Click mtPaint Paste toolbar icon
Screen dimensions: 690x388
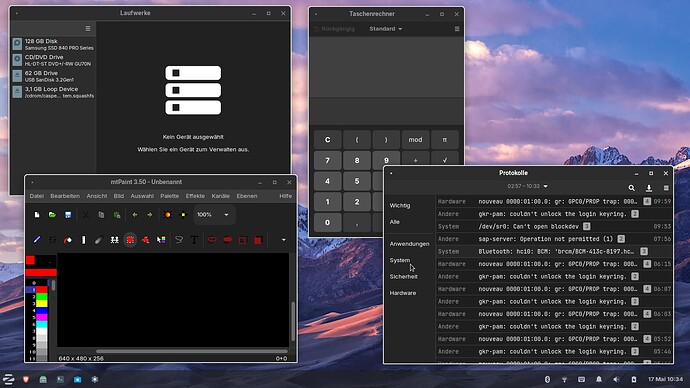pyautogui.click(x=117, y=215)
